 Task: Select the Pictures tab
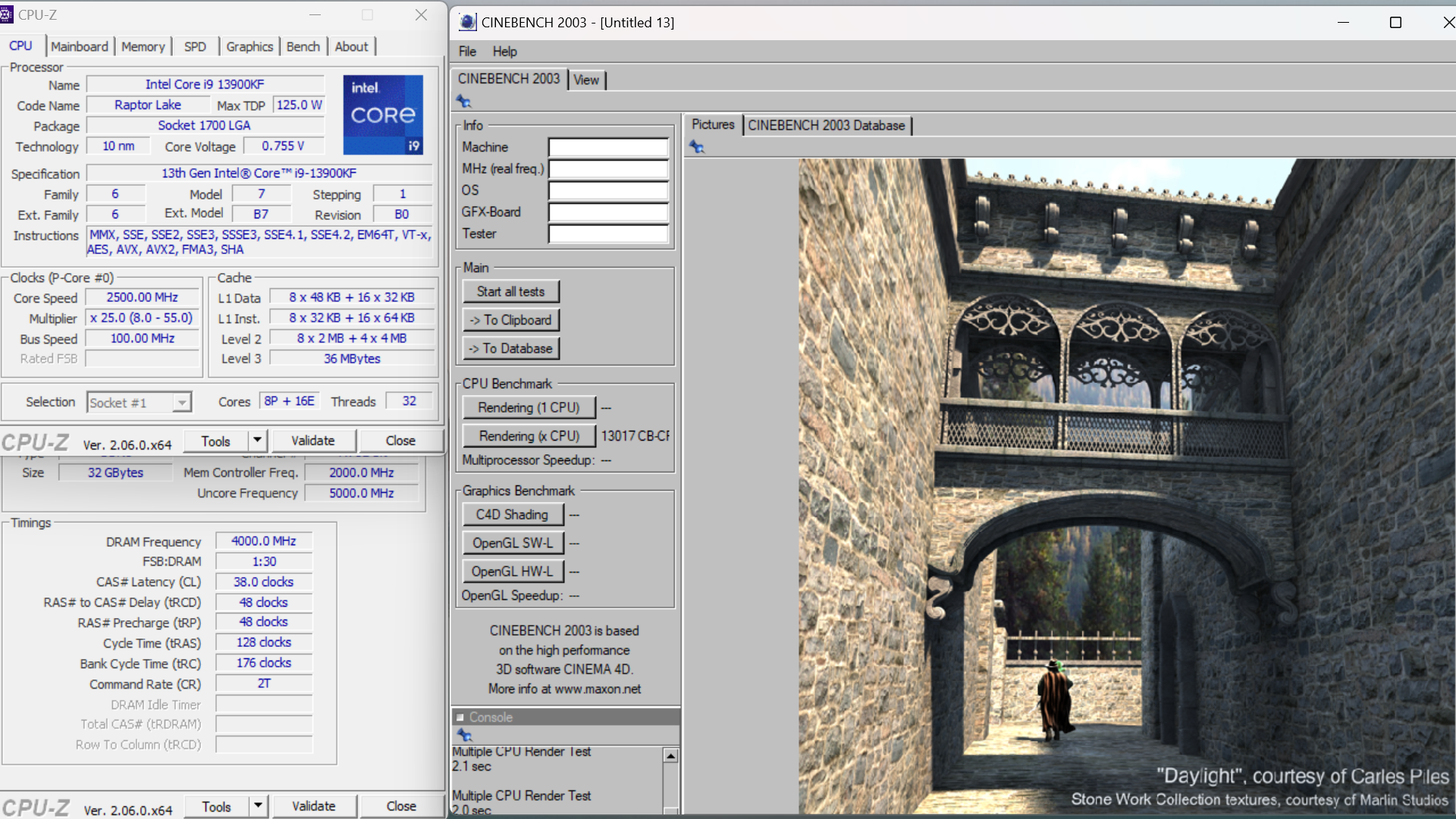(x=713, y=124)
